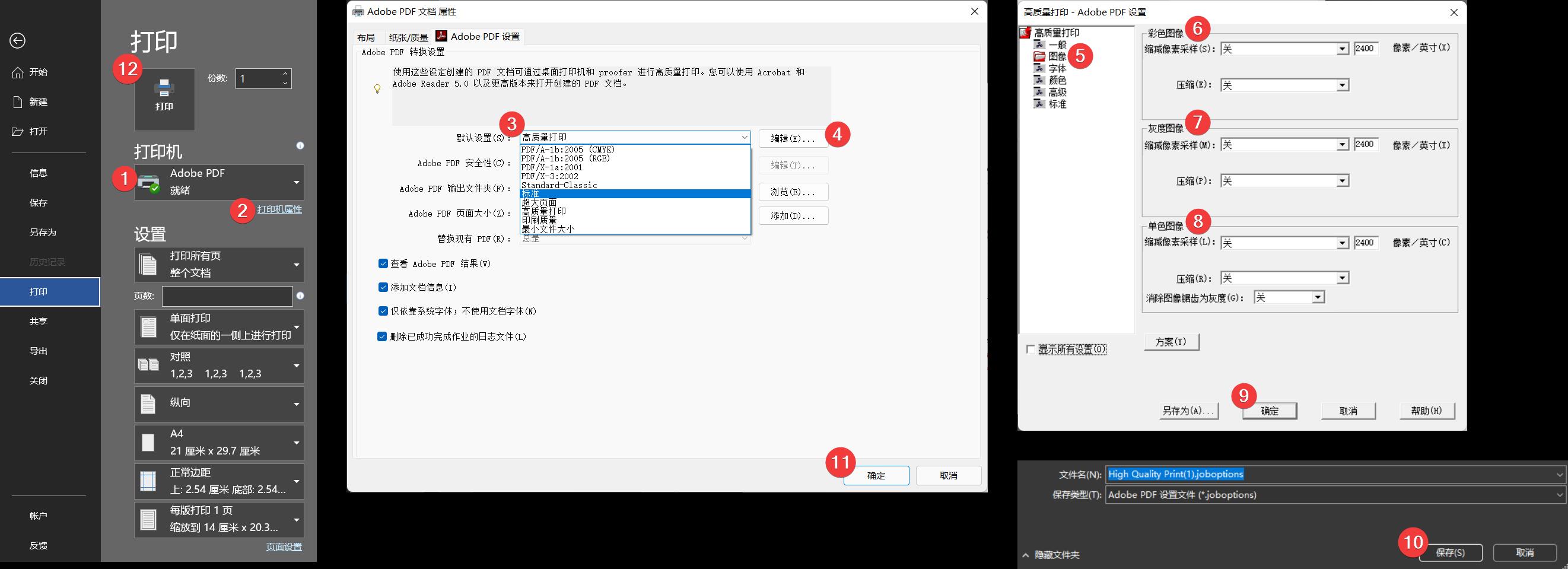
Task: Click the 打印机属性 link
Action: (279, 209)
